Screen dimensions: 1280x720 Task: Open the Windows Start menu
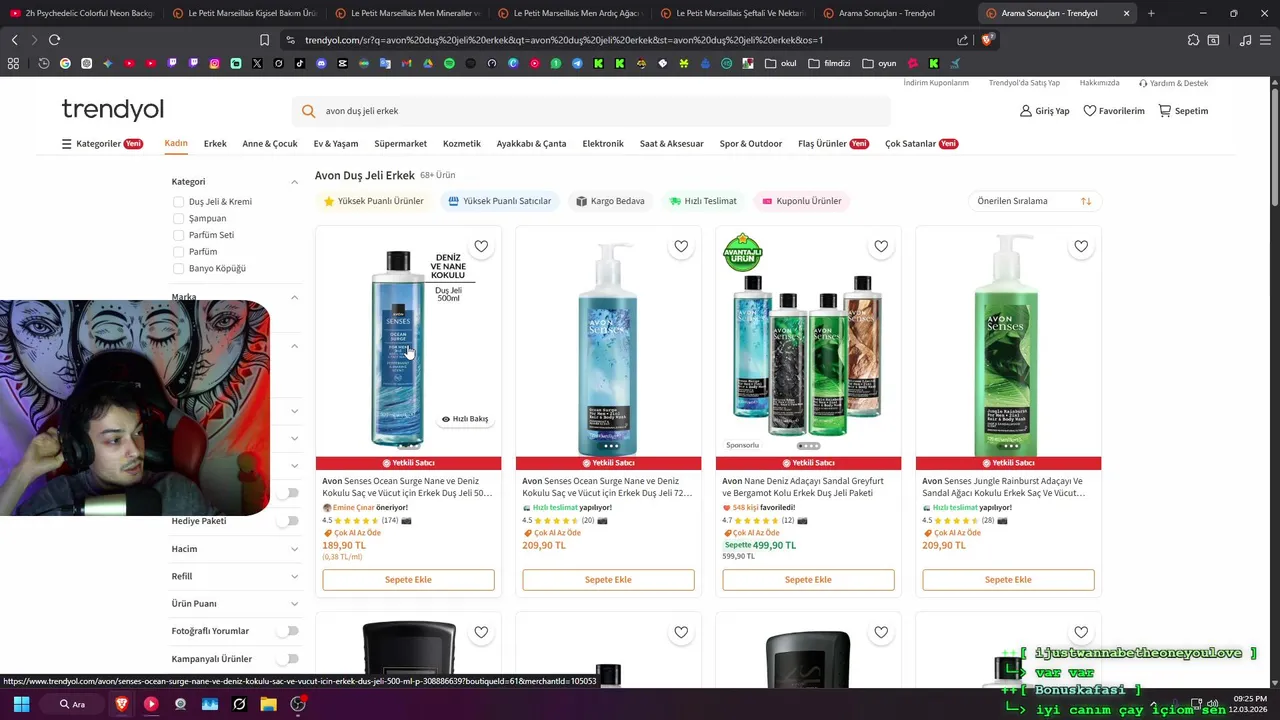[x=21, y=704]
